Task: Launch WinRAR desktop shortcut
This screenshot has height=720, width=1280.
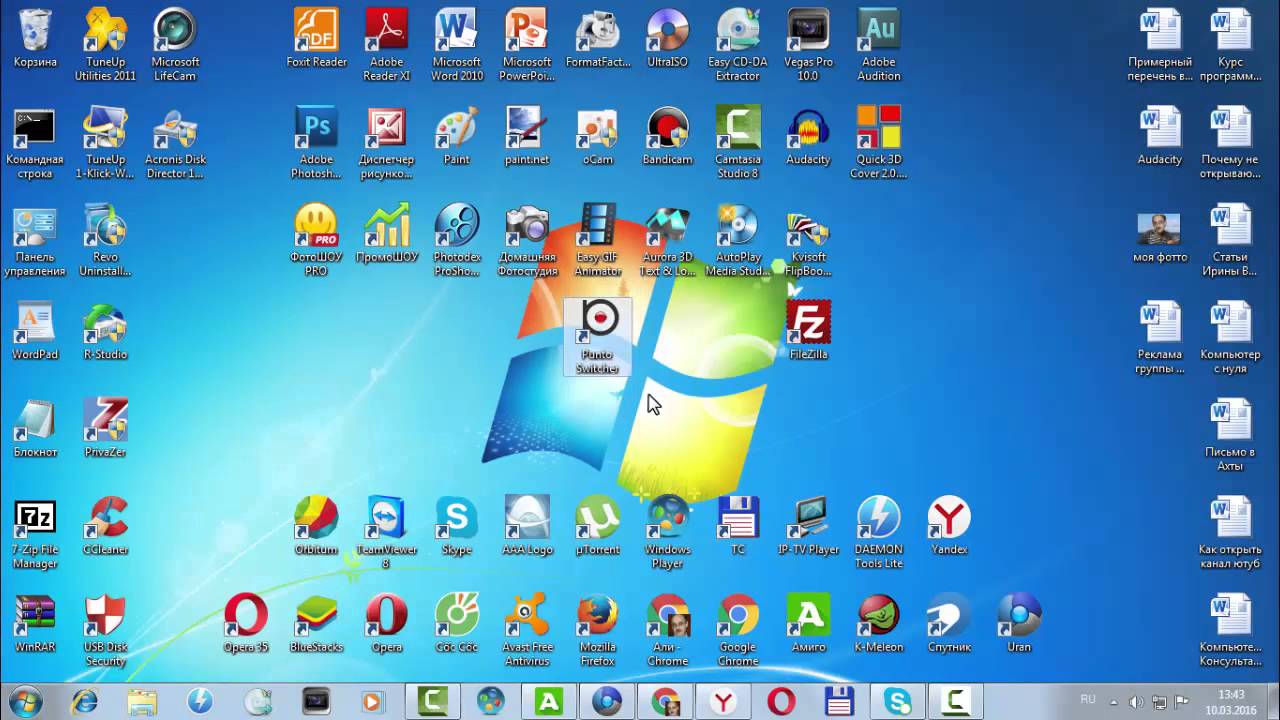Action: point(35,625)
